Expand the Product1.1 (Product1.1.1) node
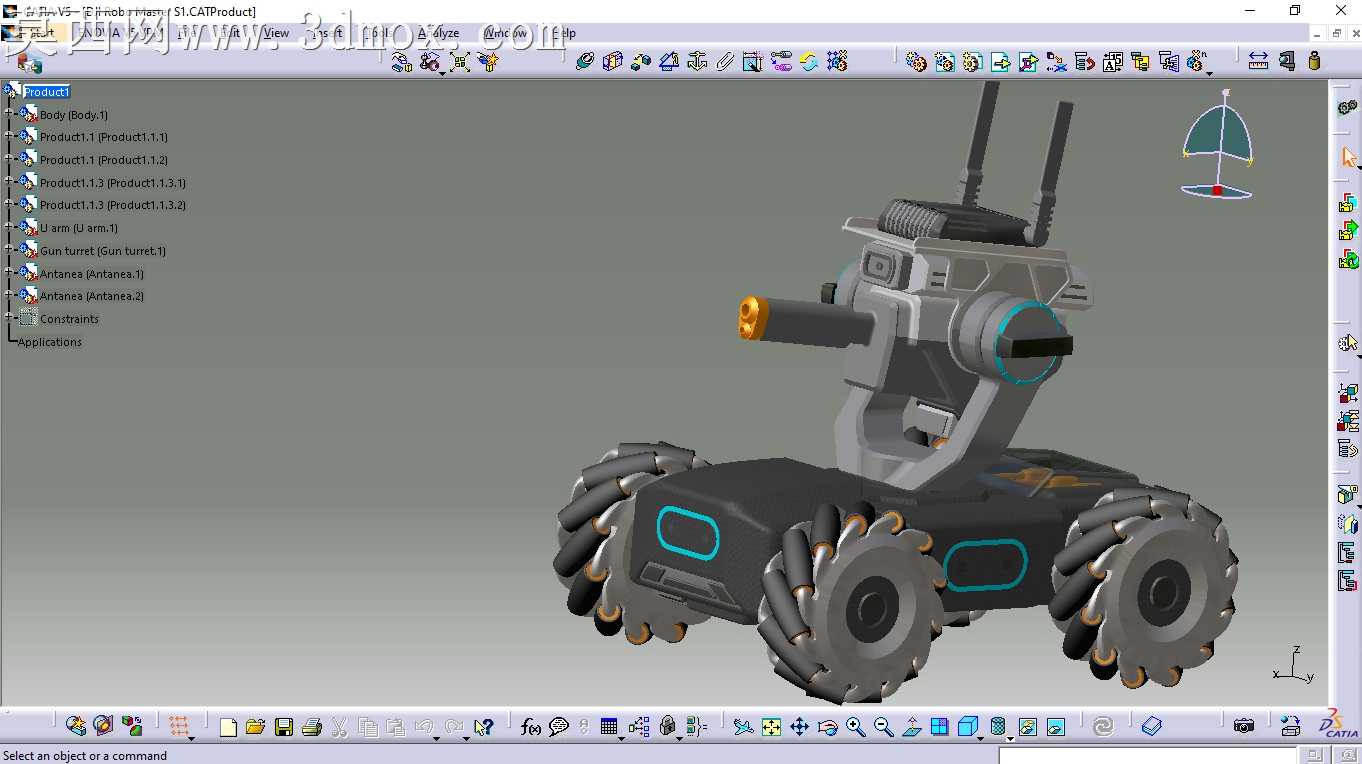This screenshot has width=1362, height=764. pos(10,136)
